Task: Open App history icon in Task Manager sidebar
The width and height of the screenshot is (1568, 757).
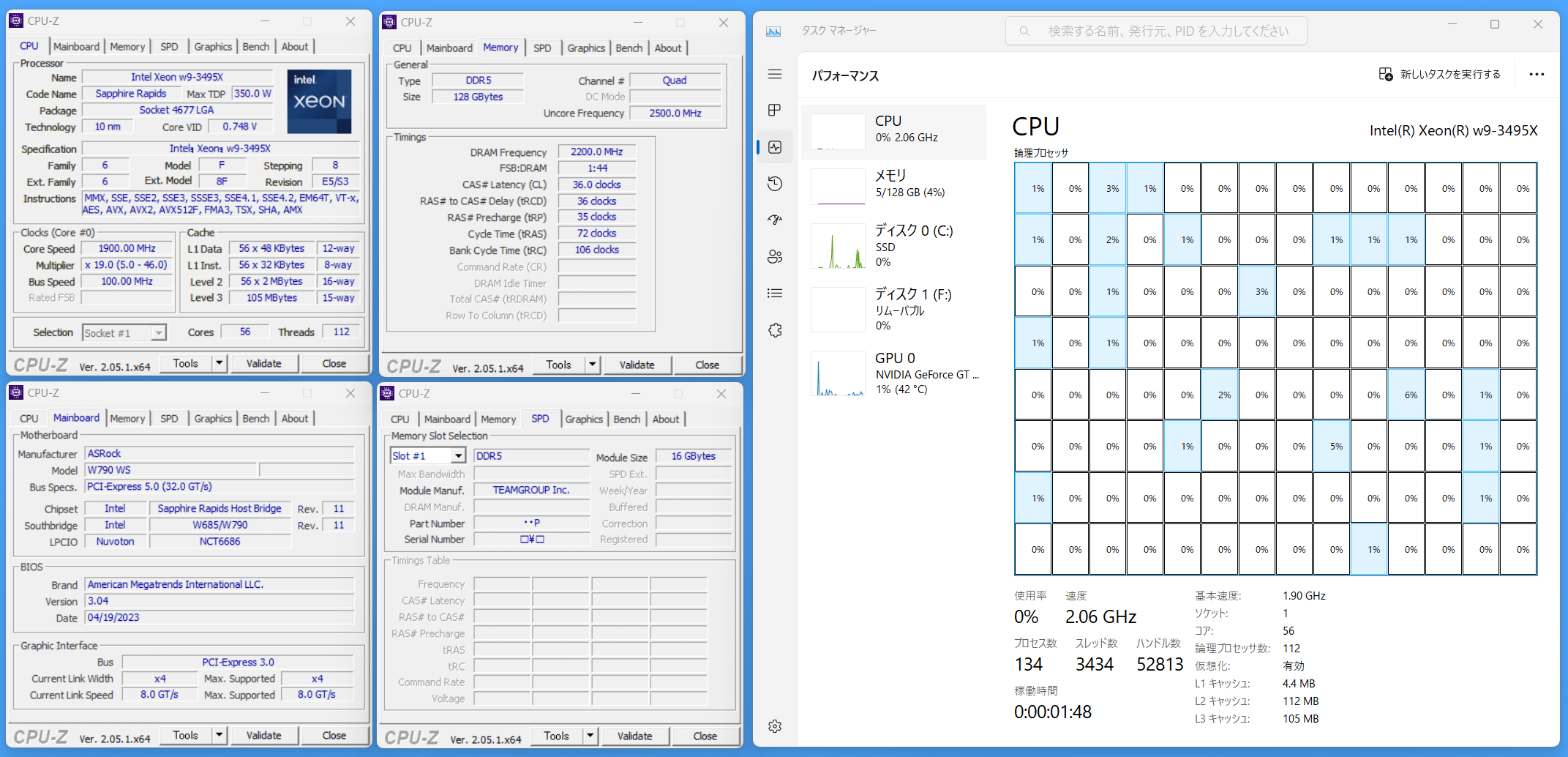Action: [x=775, y=184]
